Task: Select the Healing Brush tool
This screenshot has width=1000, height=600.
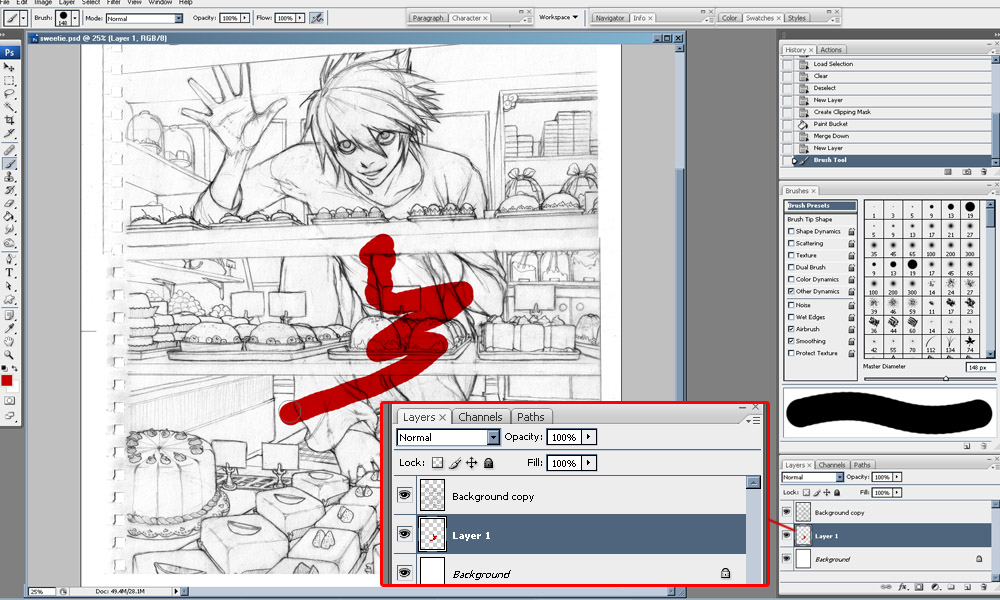Action: tap(9, 150)
